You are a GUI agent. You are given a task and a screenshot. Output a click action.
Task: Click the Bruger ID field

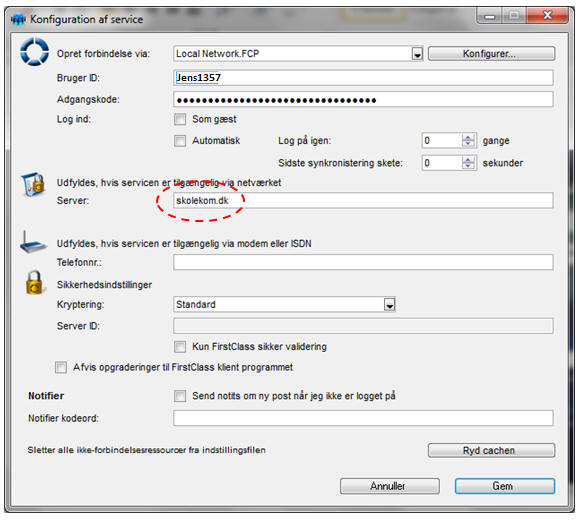point(363,78)
